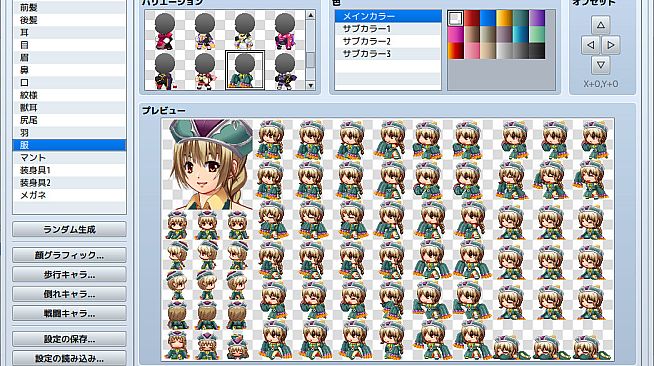The width and height of the screenshot is (654, 366).
Task: Pick the selected green robe variation
Action: (245, 70)
